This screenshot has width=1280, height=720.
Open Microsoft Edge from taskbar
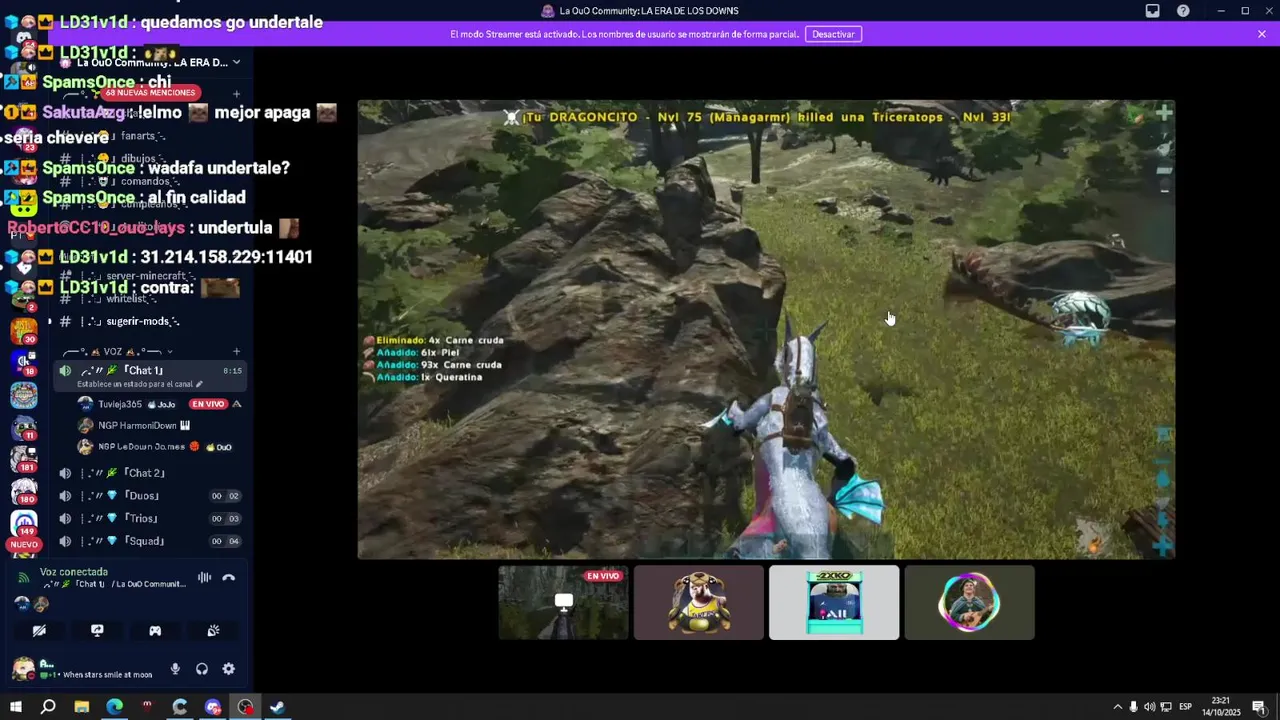point(114,707)
